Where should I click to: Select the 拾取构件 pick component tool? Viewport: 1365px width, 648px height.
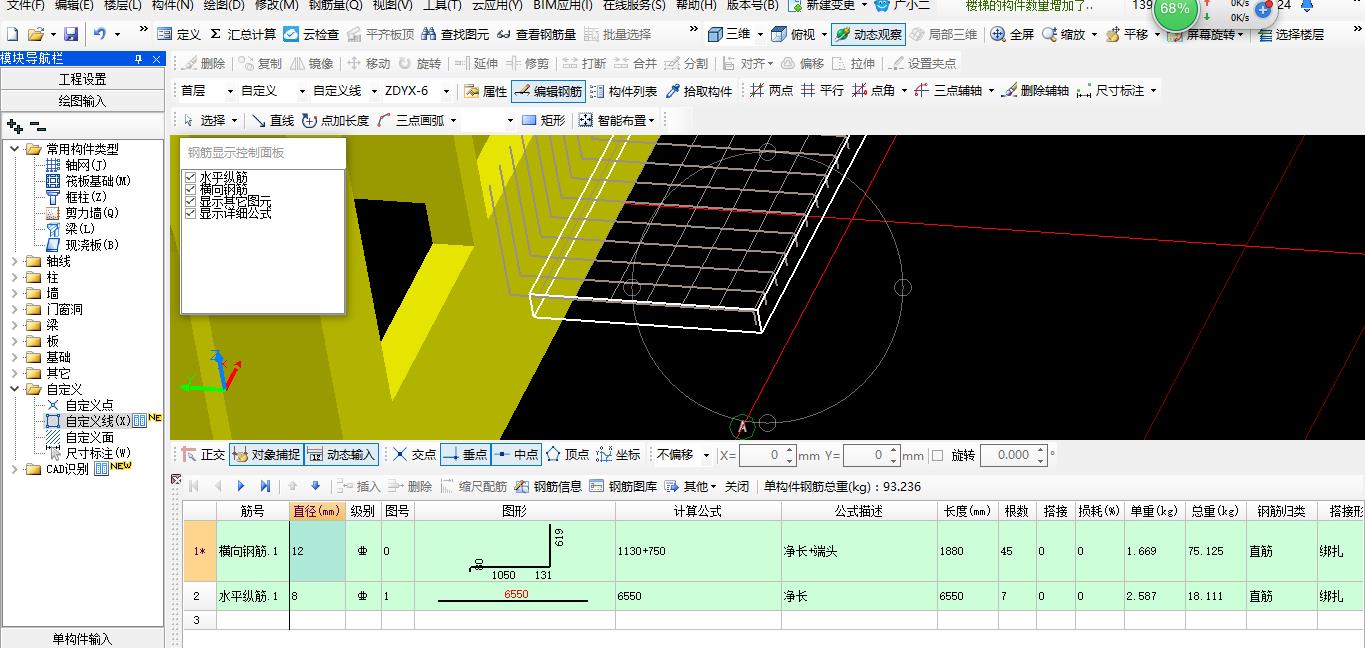pyautogui.click(x=699, y=91)
